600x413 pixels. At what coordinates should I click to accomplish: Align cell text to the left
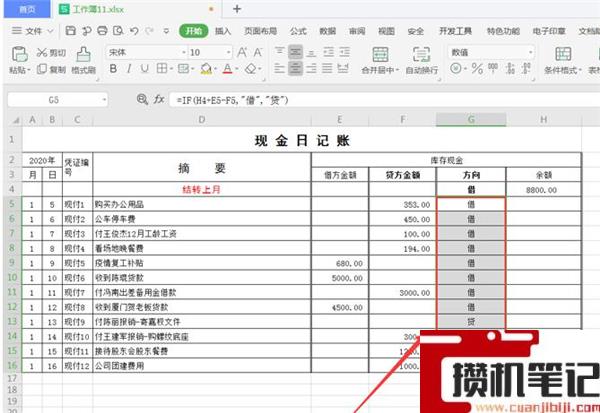[x=280, y=69]
